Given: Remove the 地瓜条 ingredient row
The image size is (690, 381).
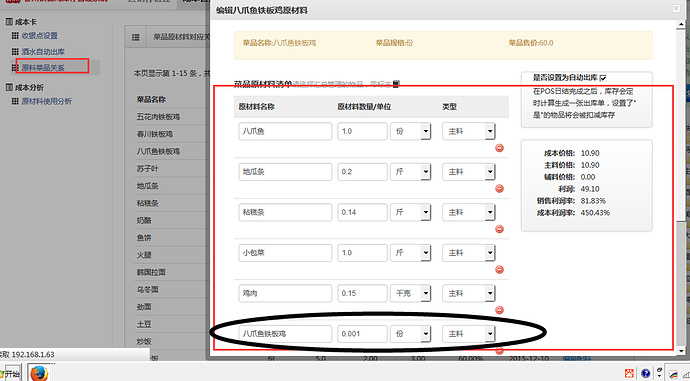Looking at the screenshot, I should point(499,189).
